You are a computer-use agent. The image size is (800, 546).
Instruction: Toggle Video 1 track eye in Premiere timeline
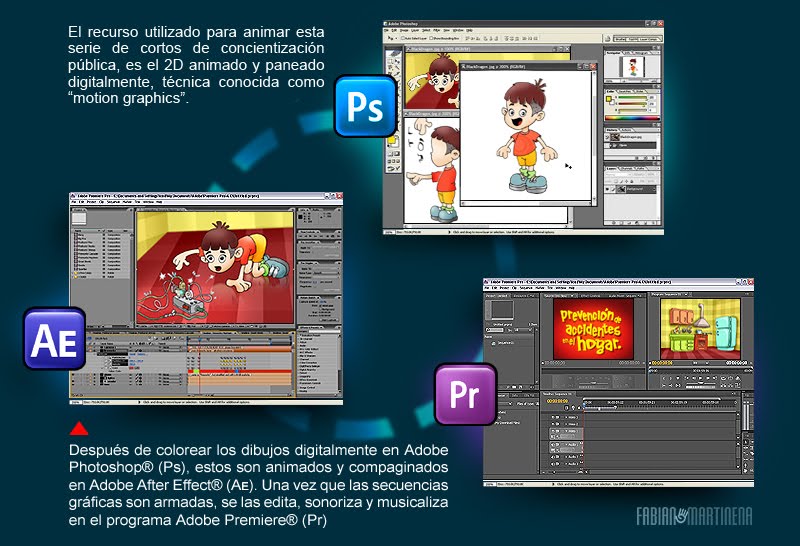click(553, 431)
